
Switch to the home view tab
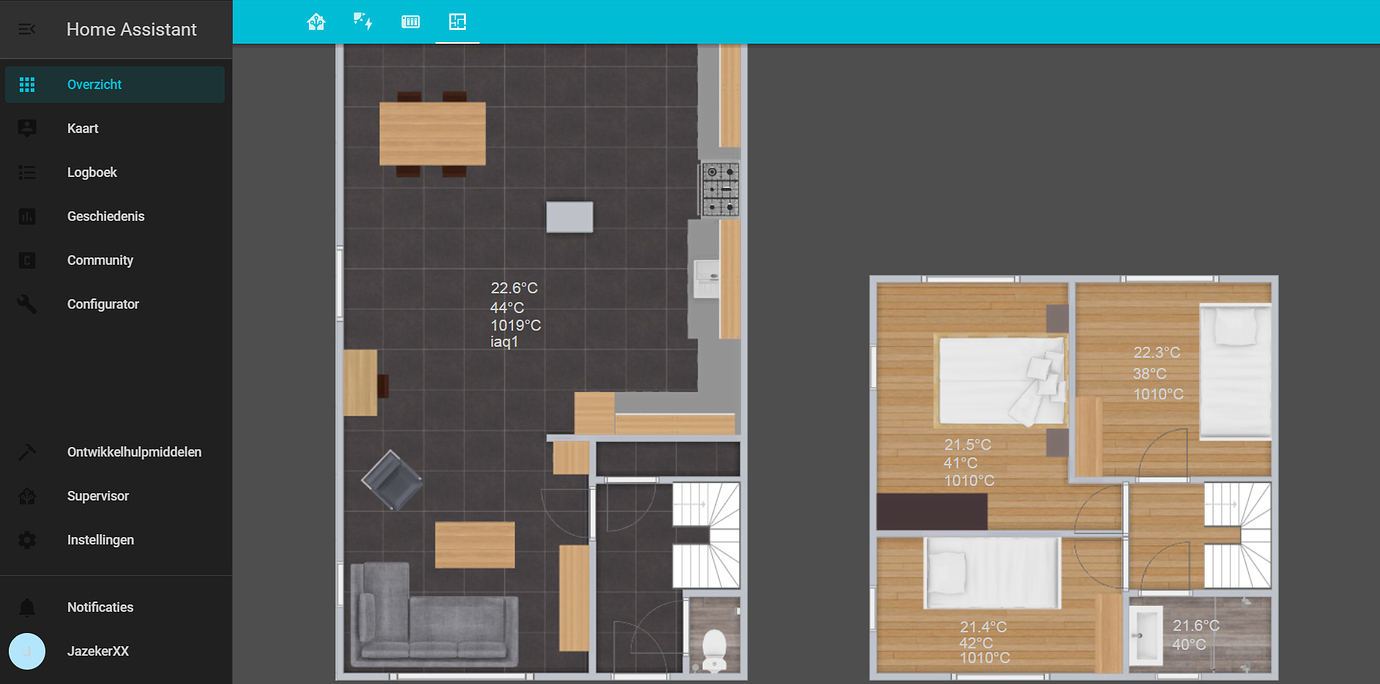316,20
